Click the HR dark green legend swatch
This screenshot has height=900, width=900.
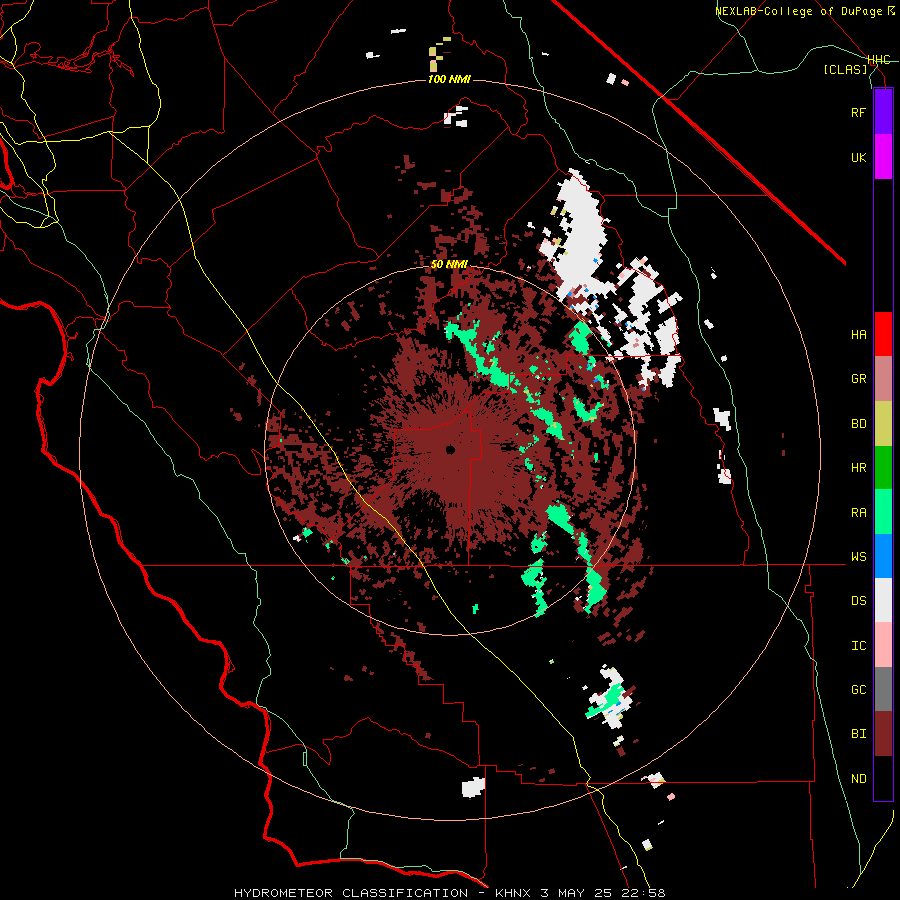pyautogui.click(x=883, y=468)
